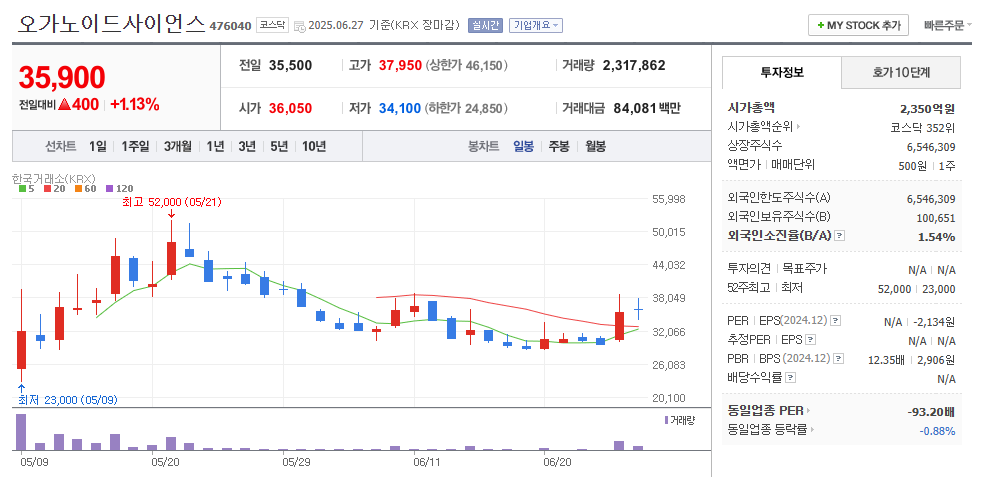Click help icon next to 외국인소진율(B/A)

pyautogui.click(x=840, y=236)
